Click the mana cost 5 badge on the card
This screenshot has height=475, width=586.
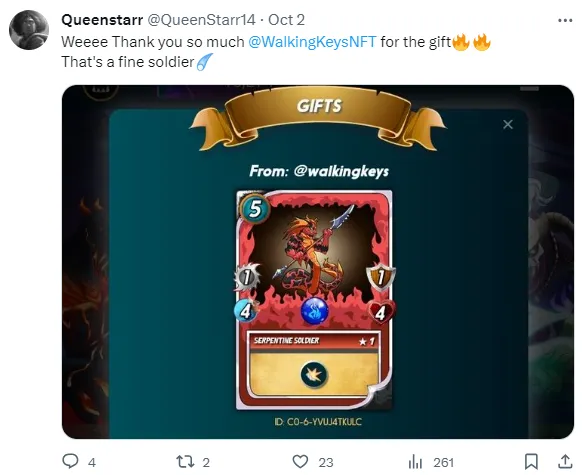coord(255,209)
